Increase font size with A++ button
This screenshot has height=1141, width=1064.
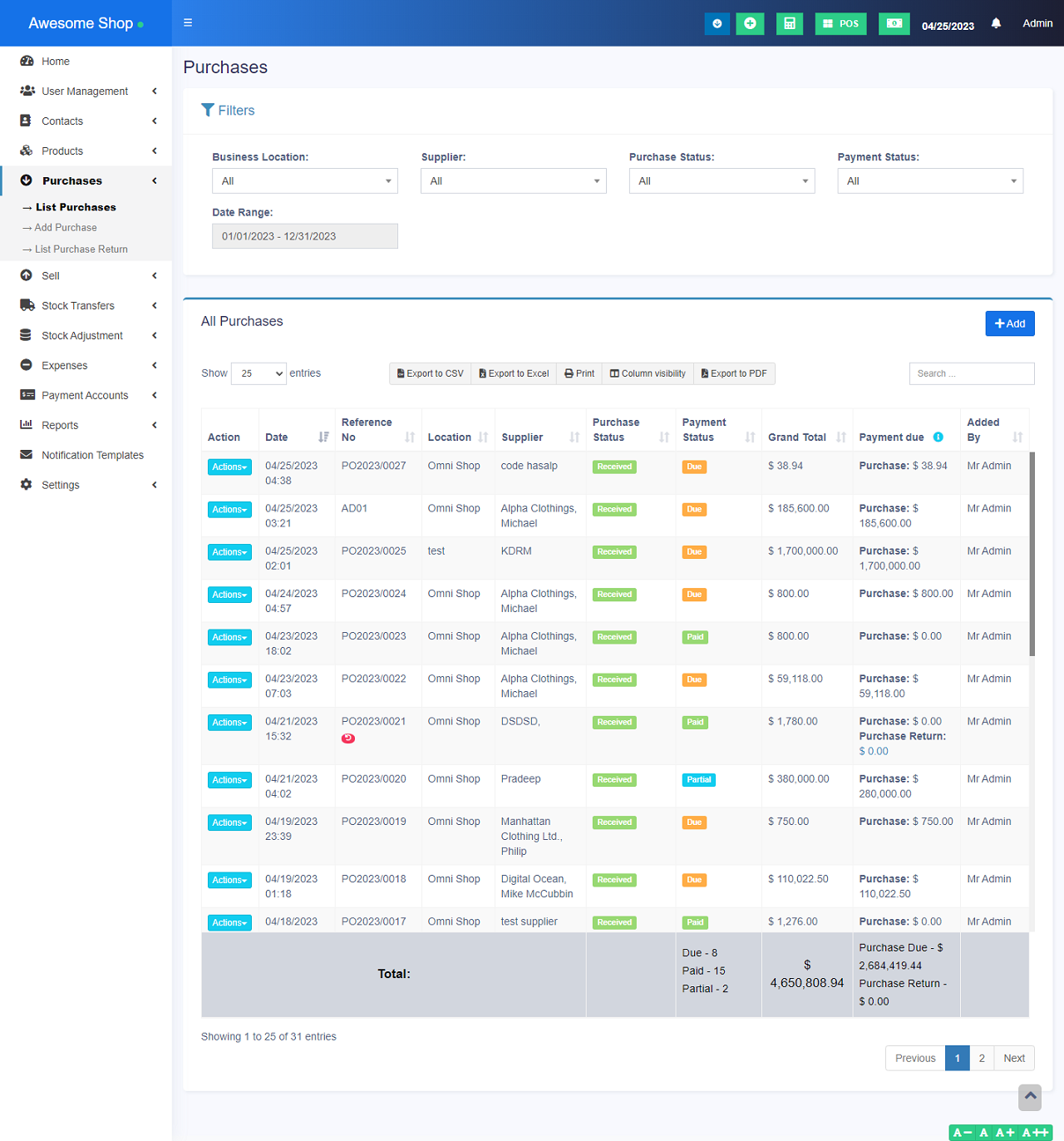(x=1036, y=1133)
